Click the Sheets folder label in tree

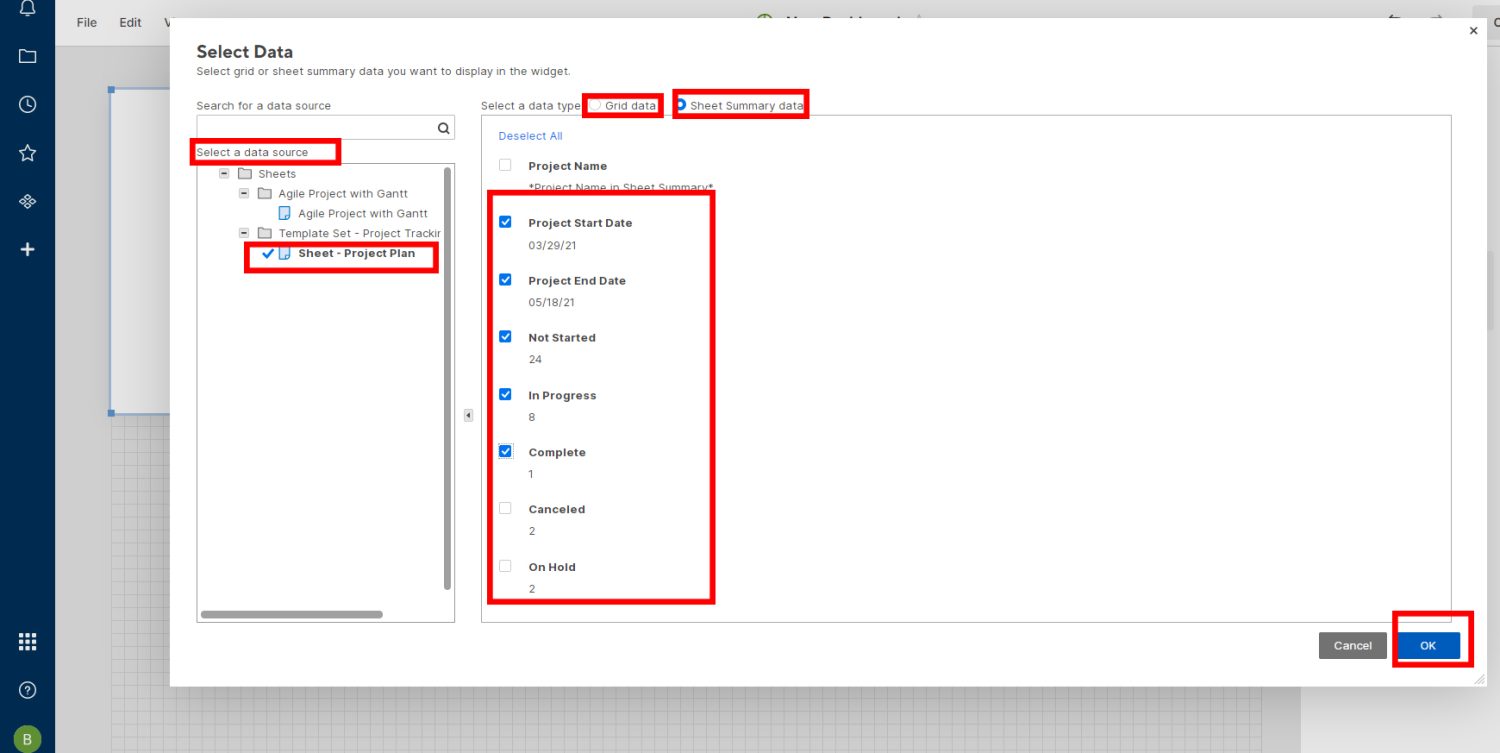coord(277,174)
